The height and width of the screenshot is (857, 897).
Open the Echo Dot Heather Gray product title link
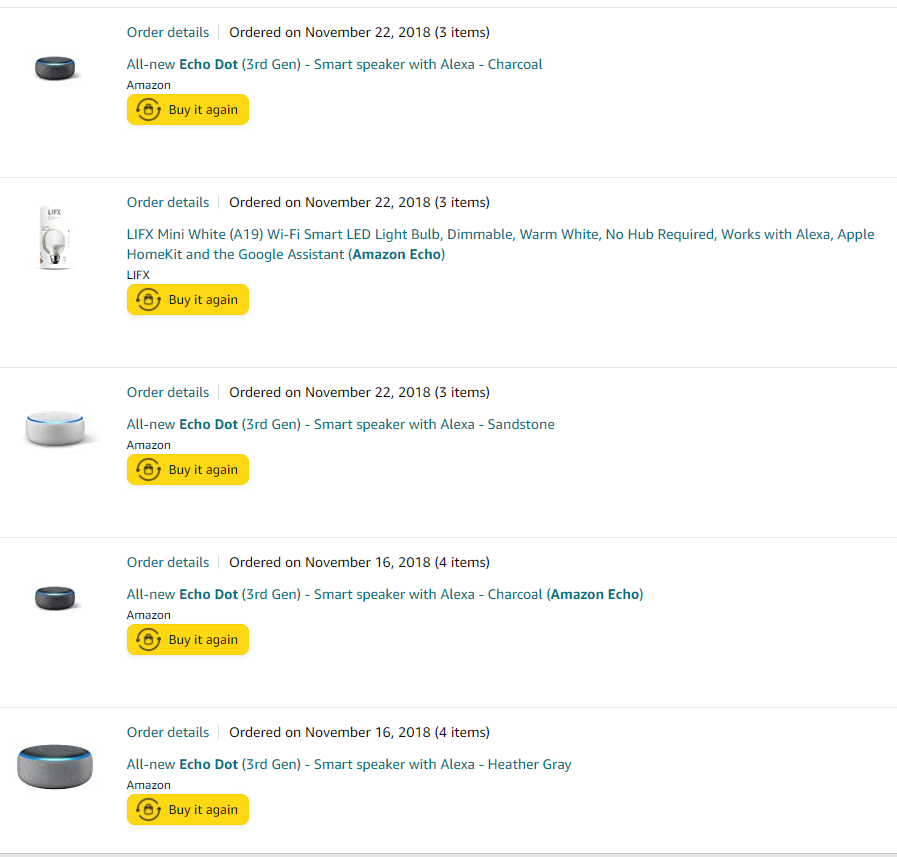349,764
